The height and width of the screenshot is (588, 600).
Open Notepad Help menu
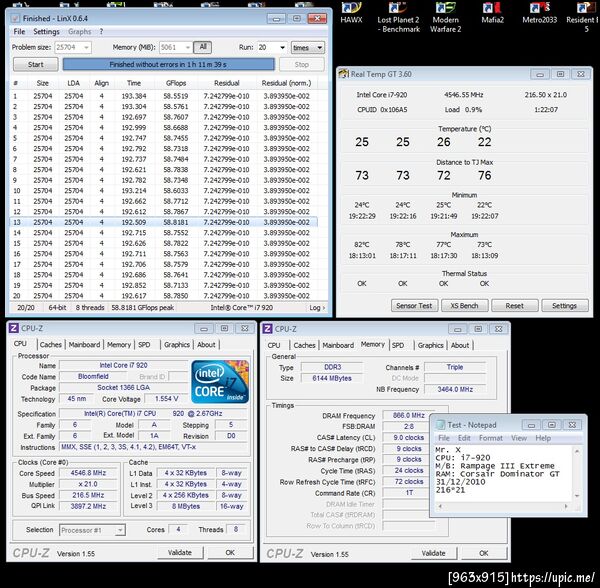543,438
